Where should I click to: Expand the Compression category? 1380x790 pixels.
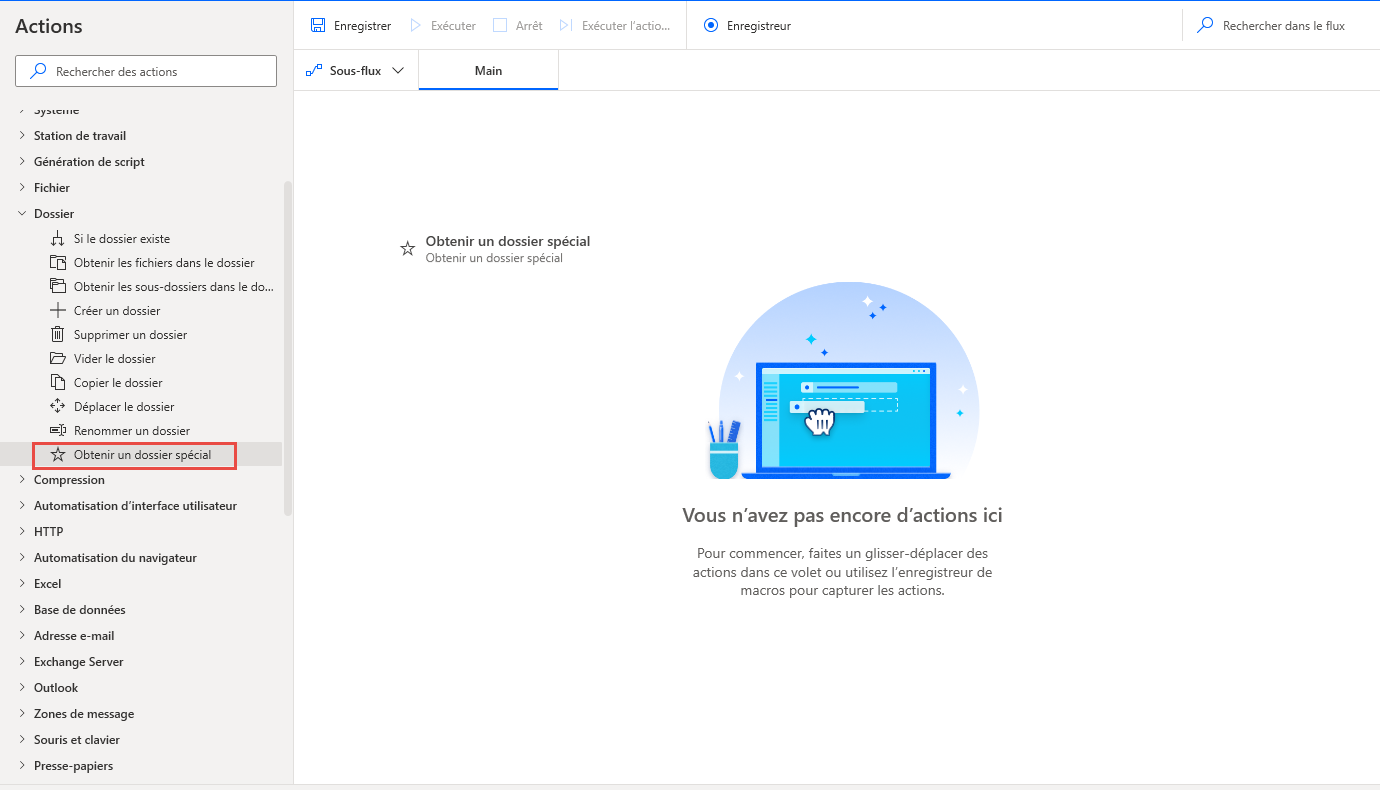click(x=22, y=480)
